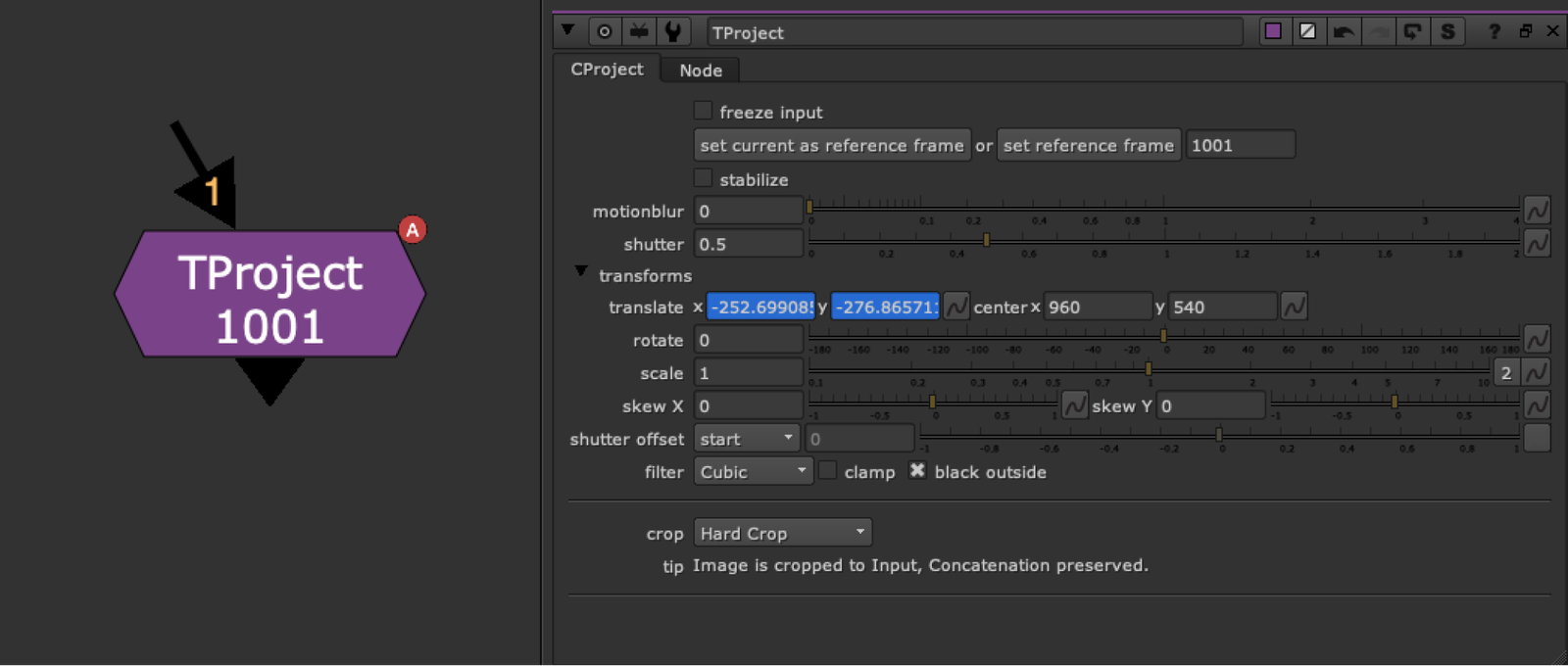Click the center y field 540
This screenshot has height=666, width=1568.
point(1223,307)
